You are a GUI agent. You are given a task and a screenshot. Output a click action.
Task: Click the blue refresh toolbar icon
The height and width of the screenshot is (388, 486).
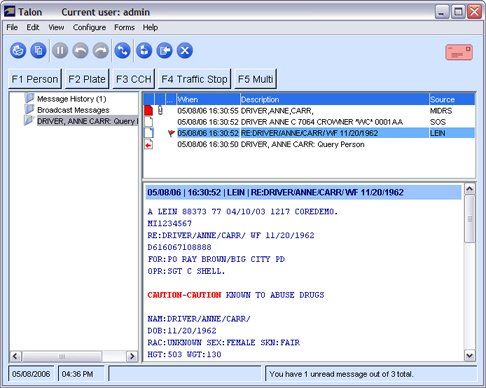click(x=144, y=51)
